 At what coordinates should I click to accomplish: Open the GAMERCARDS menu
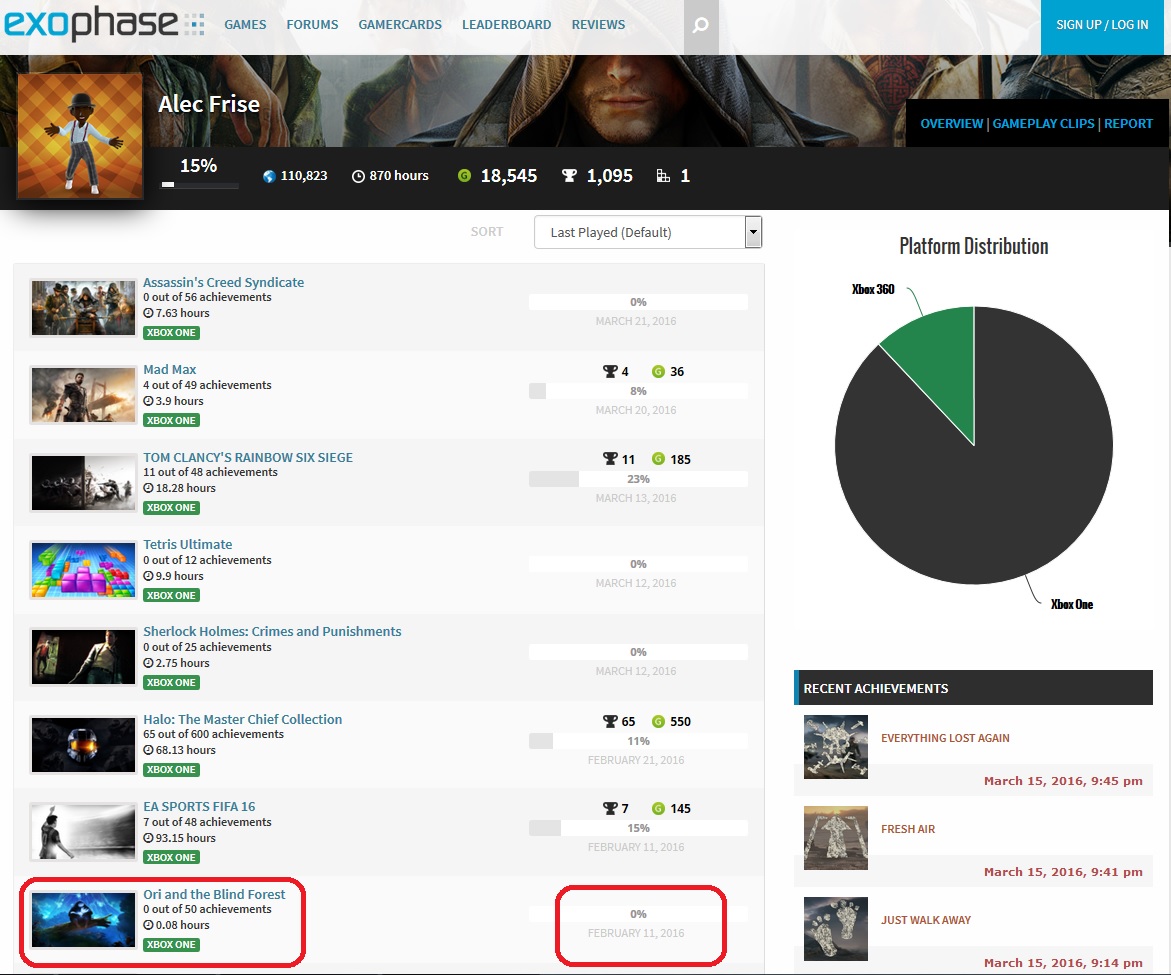(x=400, y=25)
